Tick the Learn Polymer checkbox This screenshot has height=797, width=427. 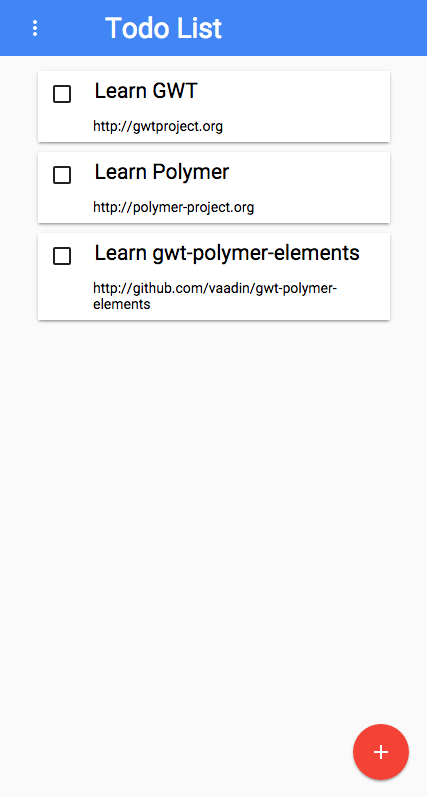coord(62,175)
